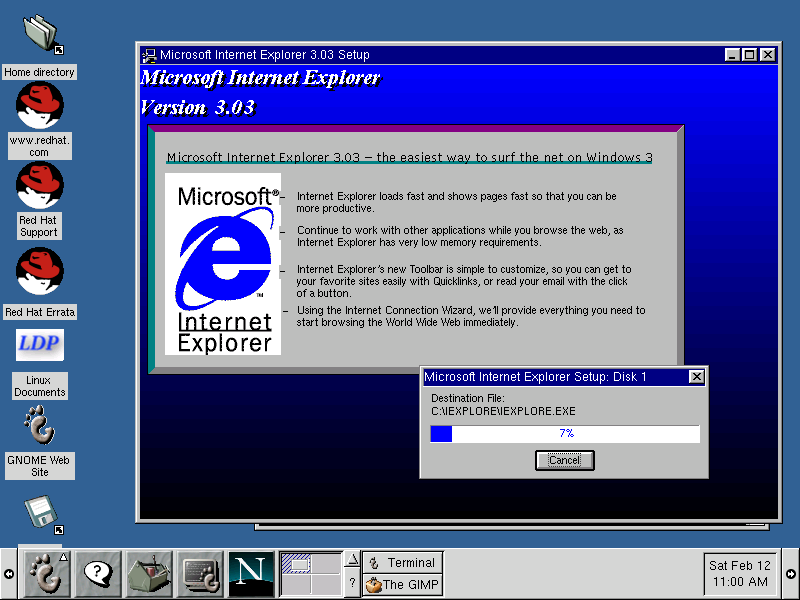
Task: Open the GNOME Web Site desktop icon
Action: [x=40, y=424]
